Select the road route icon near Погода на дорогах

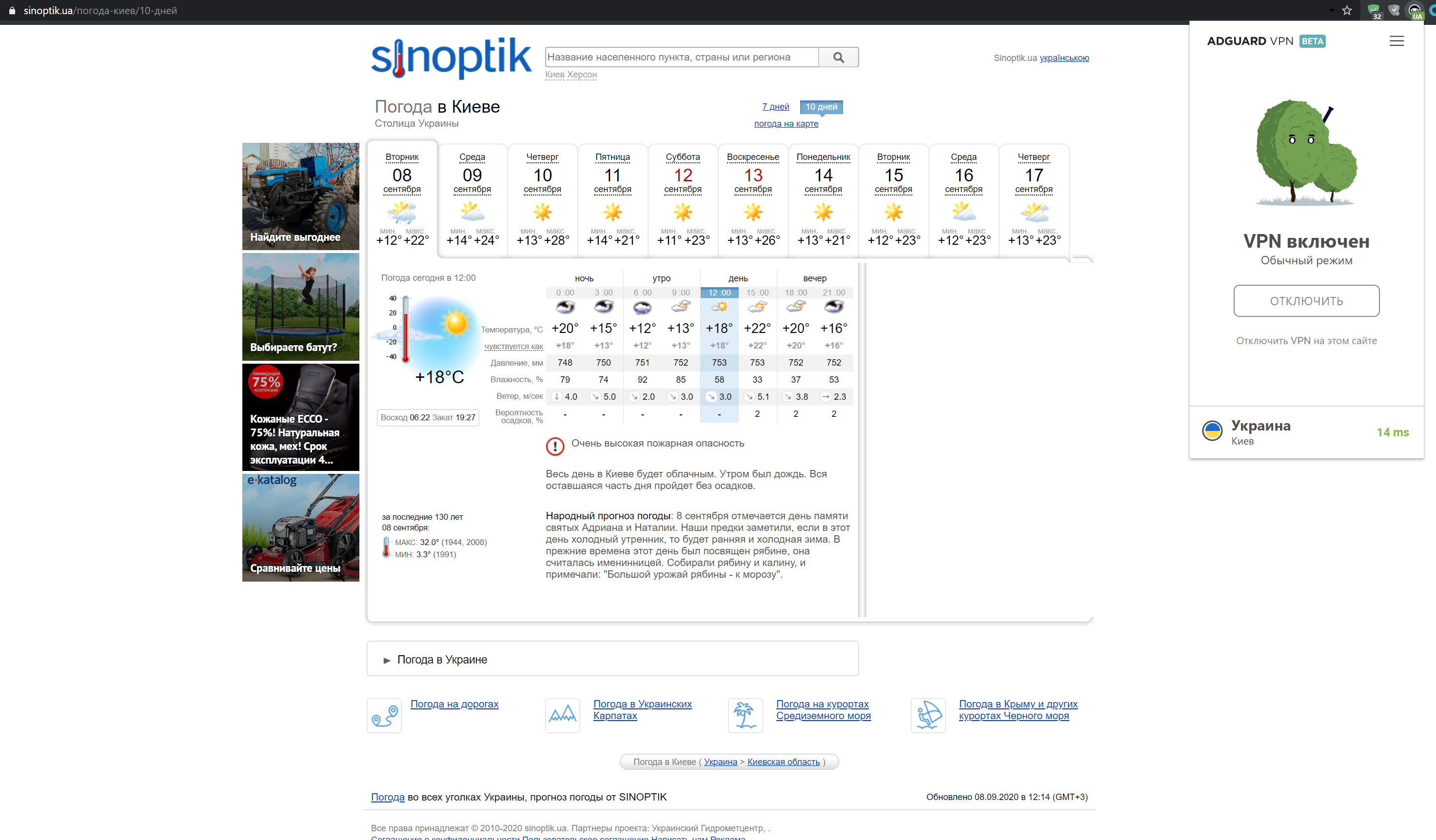[384, 715]
